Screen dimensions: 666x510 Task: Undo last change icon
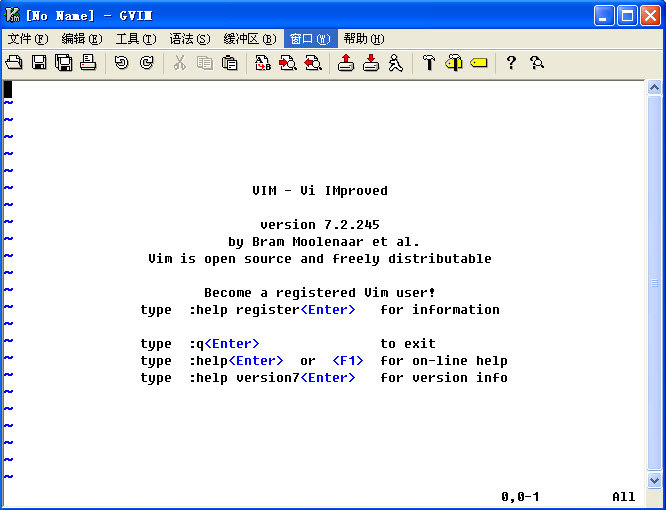(x=121, y=63)
